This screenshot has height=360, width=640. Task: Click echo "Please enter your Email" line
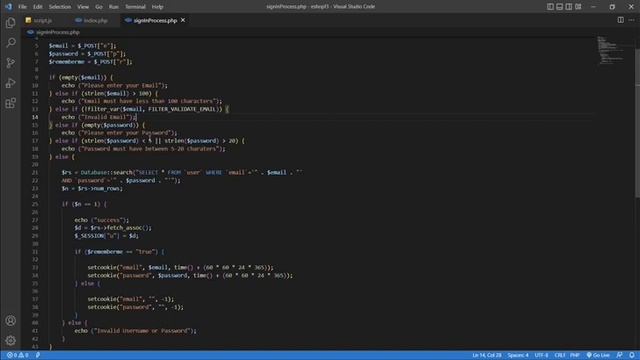(115, 85)
